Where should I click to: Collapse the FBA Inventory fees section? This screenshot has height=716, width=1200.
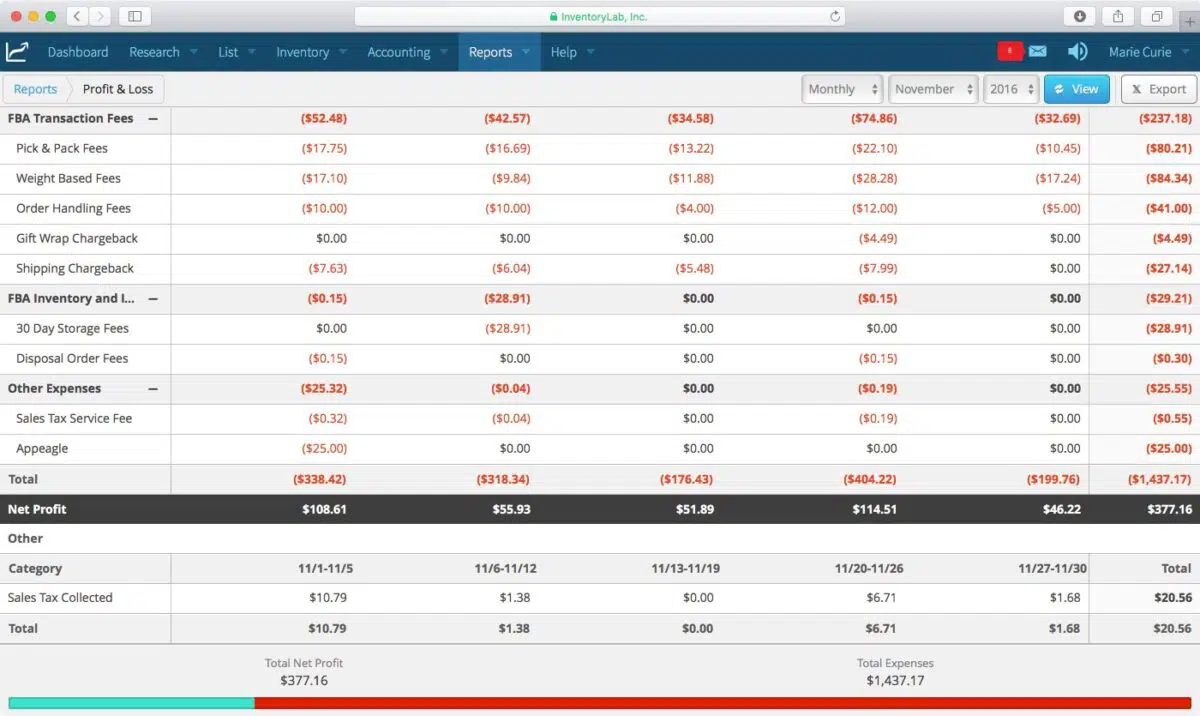153,298
